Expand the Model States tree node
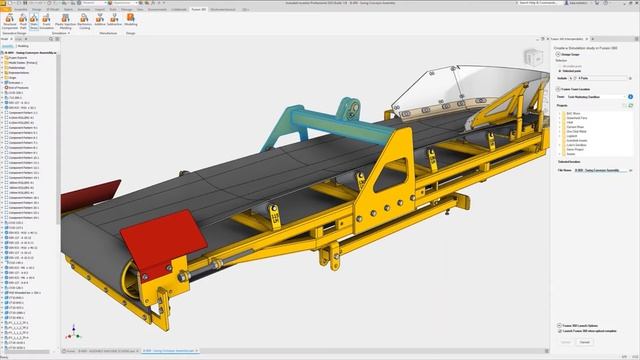 (x=2, y=63)
